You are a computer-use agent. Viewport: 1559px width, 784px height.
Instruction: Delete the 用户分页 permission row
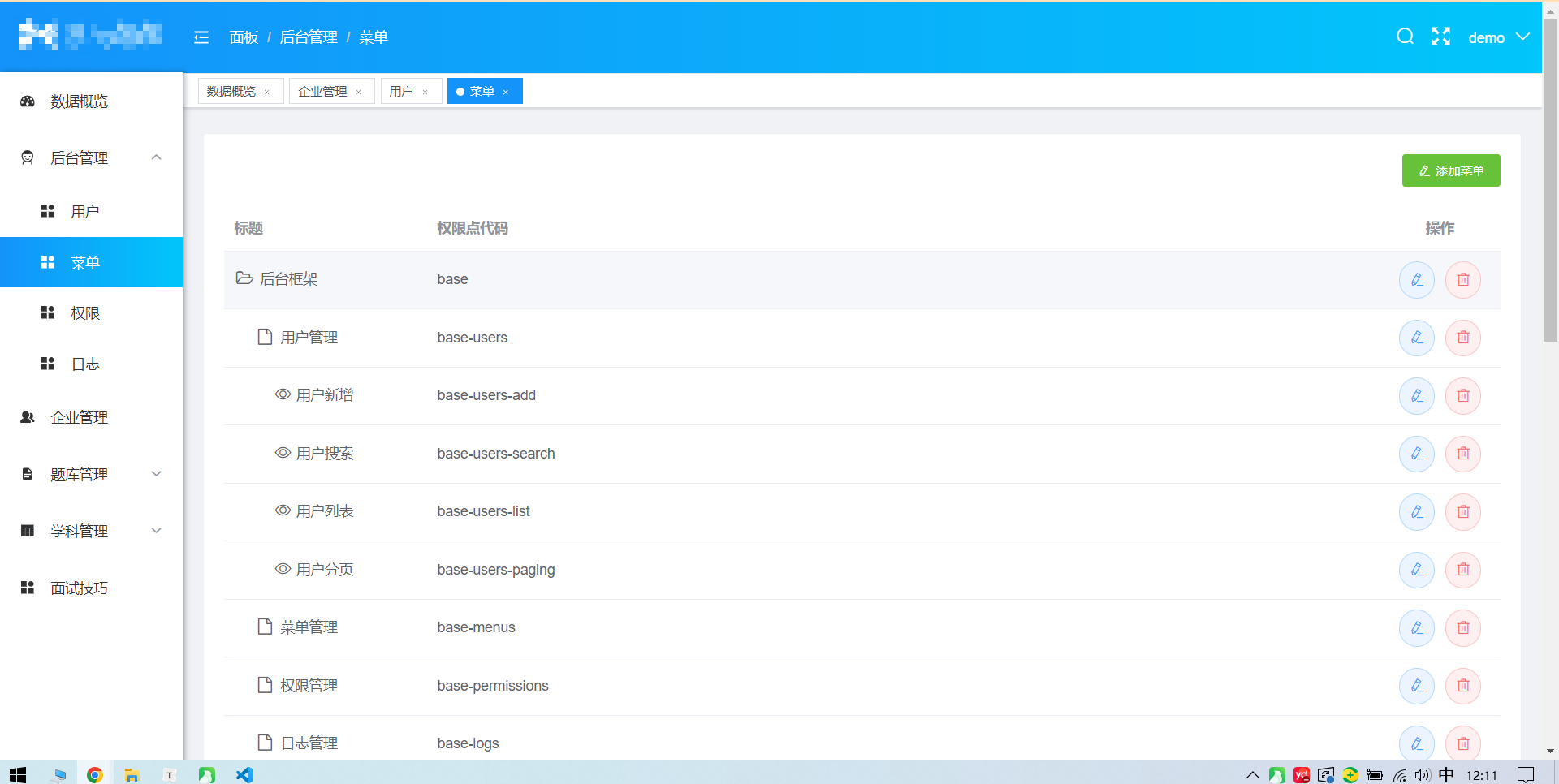(1463, 570)
